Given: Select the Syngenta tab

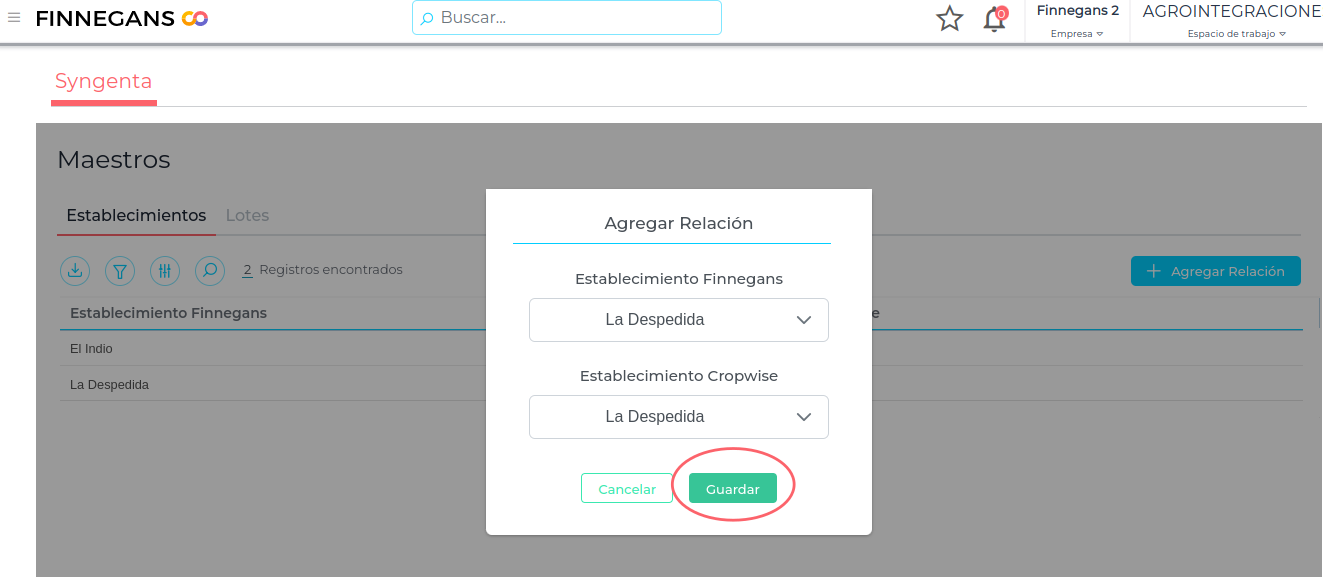Looking at the screenshot, I should [x=103, y=82].
